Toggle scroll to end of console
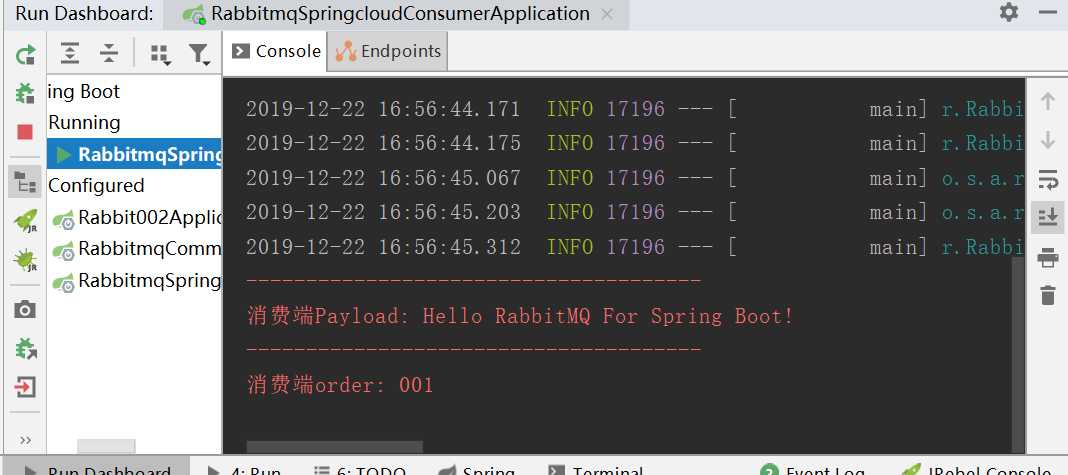Screen dimensions: 1068x475 1048,217
